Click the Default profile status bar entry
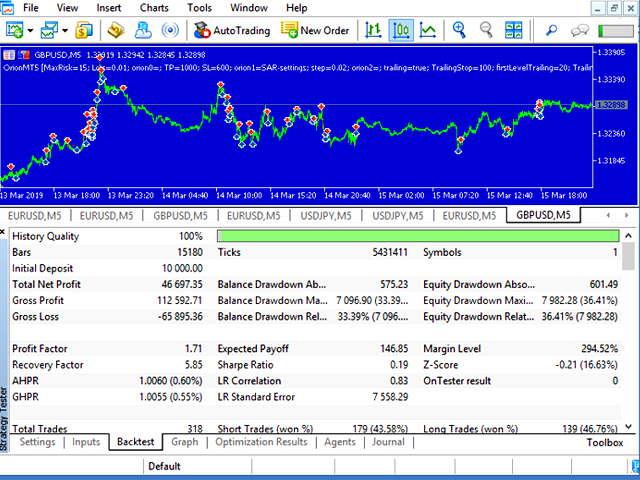Viewport: 640px width, 480px height. point(164,466)
